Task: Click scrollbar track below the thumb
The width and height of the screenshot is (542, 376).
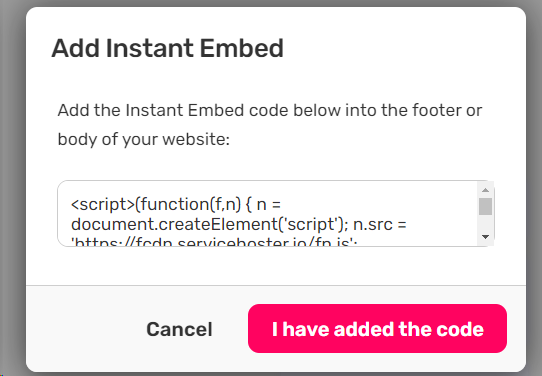Action: point(485,223)
